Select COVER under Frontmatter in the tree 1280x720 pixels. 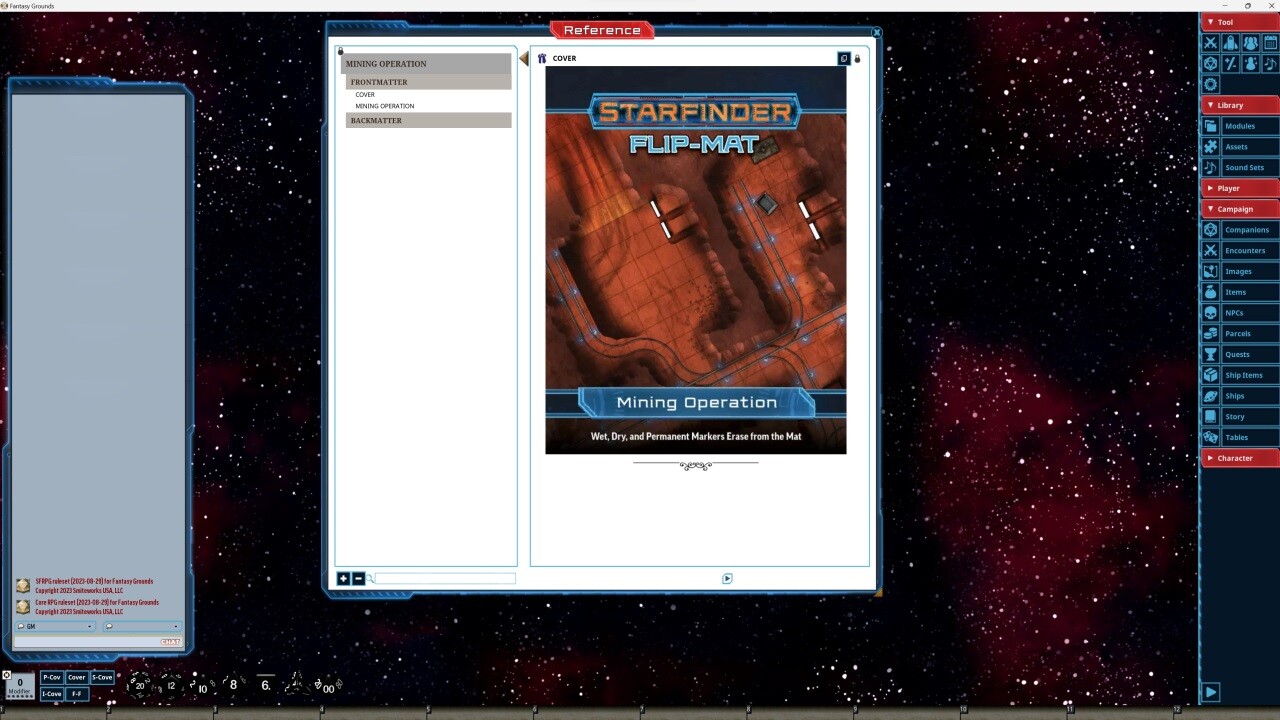(x=365, y=94)
